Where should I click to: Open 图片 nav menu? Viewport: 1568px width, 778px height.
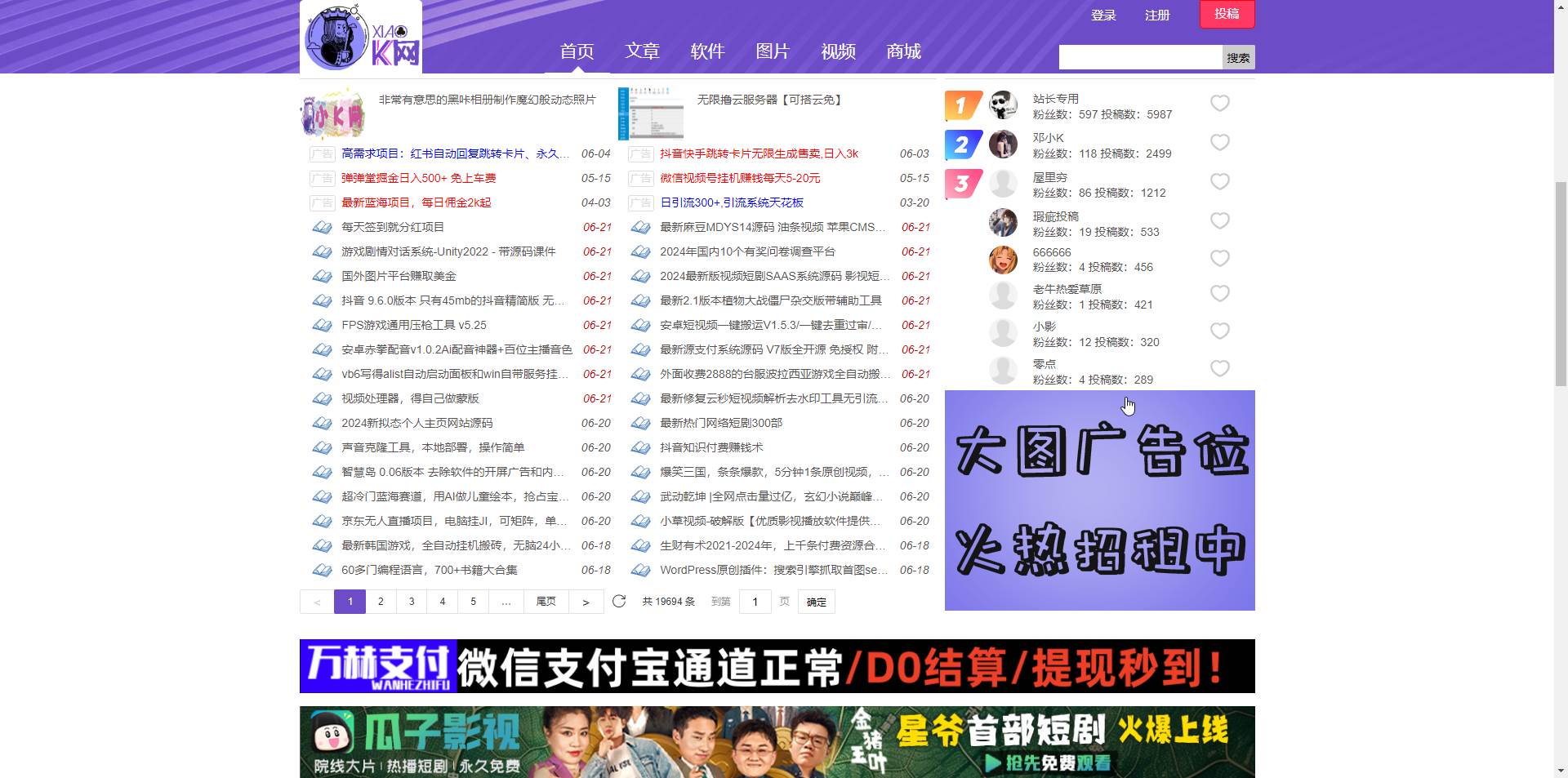point(773,51)
